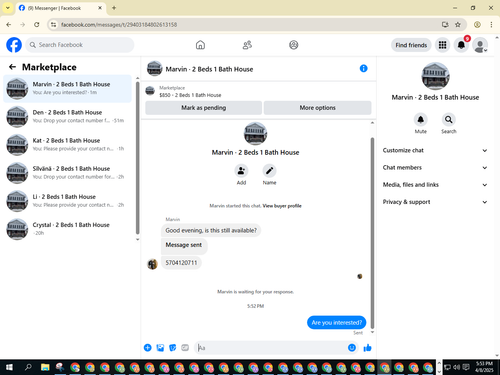Viewport: 500px width, 375px height.
Task: Open the Kat - 2 Beds 1 Bath House conversation
Action: pyautogui.click(x=68, y=144)
